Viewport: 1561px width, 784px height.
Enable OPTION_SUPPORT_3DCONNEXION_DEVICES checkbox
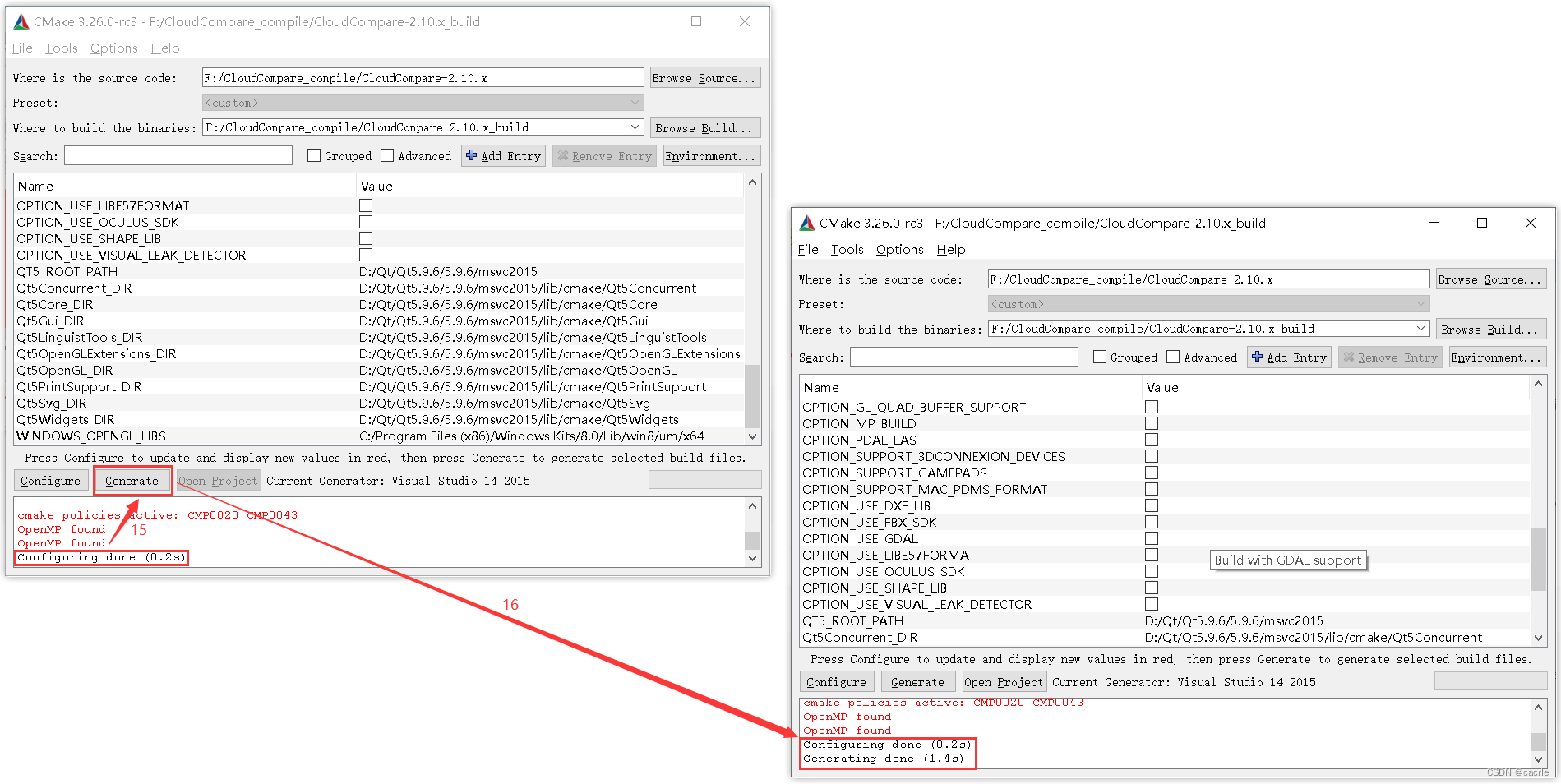1152,456
